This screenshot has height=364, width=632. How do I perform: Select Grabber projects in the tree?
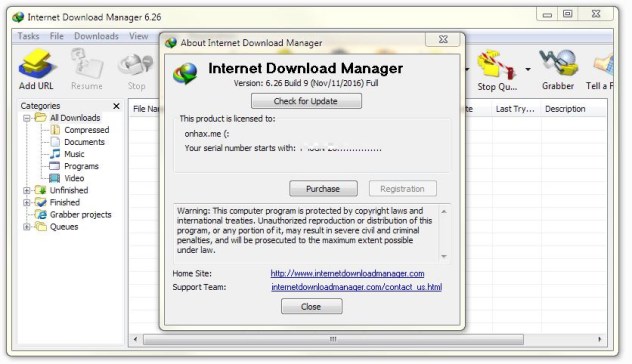[81, 214]
